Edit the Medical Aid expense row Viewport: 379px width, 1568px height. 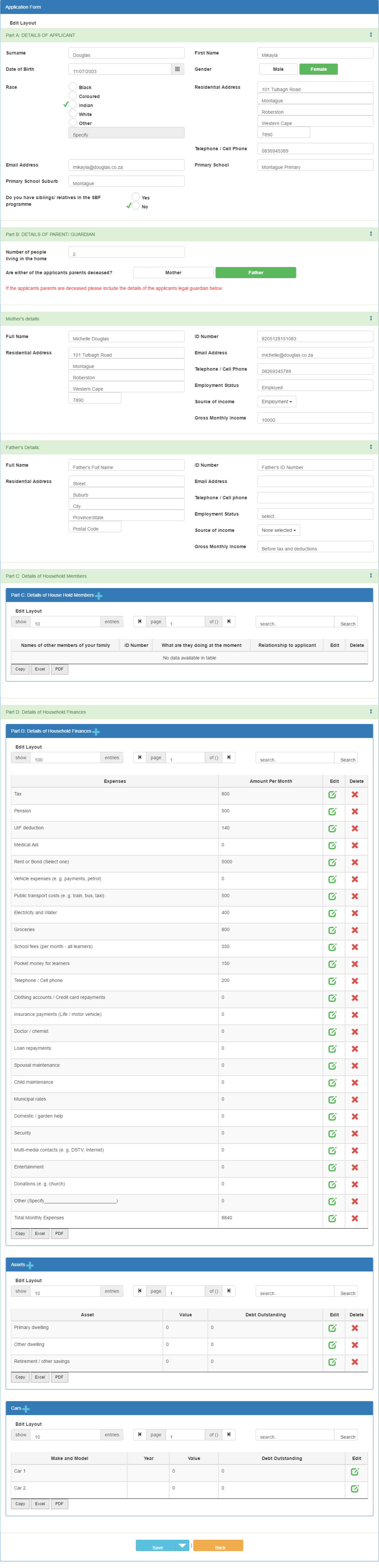332,845
